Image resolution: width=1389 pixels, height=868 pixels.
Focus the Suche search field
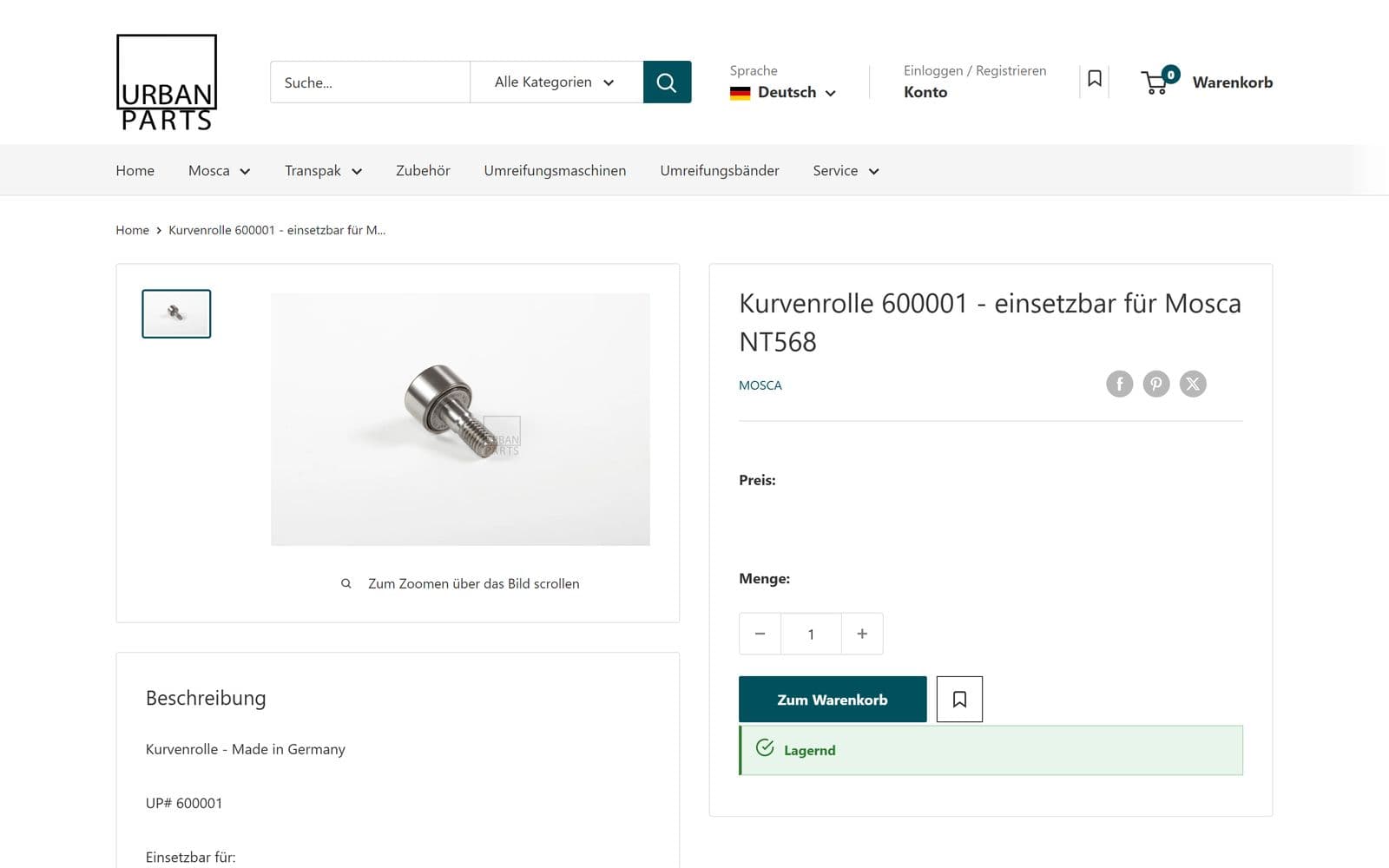[x=370, y=82]
